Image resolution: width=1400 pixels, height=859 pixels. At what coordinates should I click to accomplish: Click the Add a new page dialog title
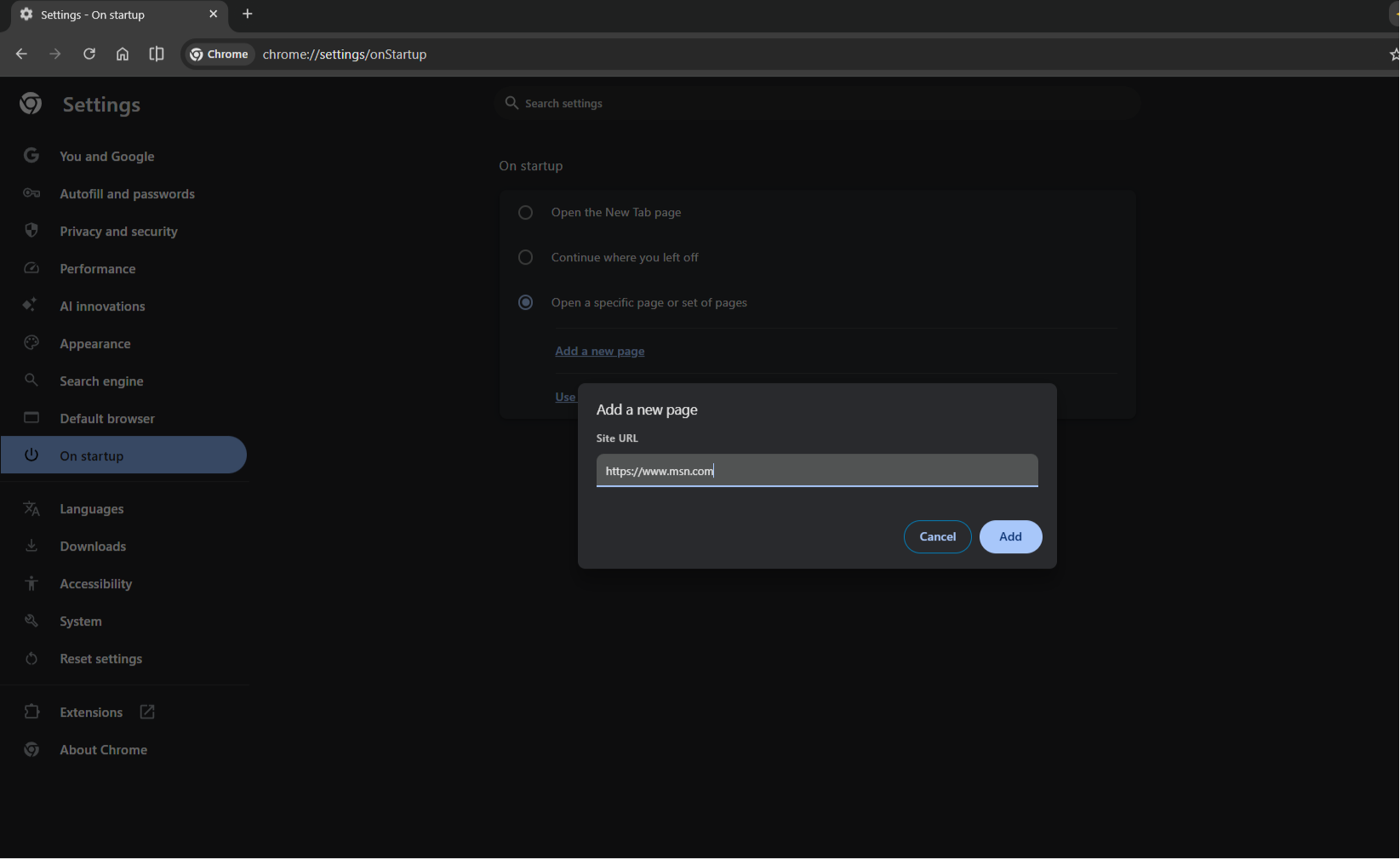point(647,409)
